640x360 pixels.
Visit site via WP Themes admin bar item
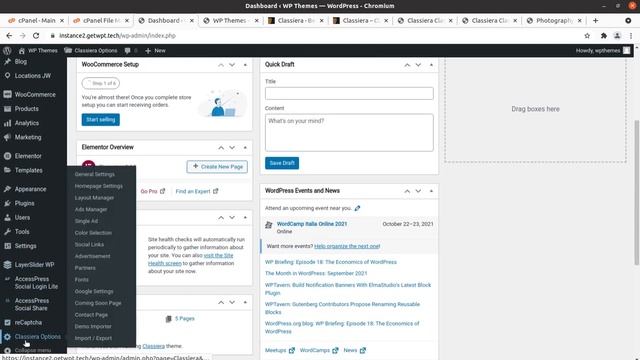[x=38, y=51]
